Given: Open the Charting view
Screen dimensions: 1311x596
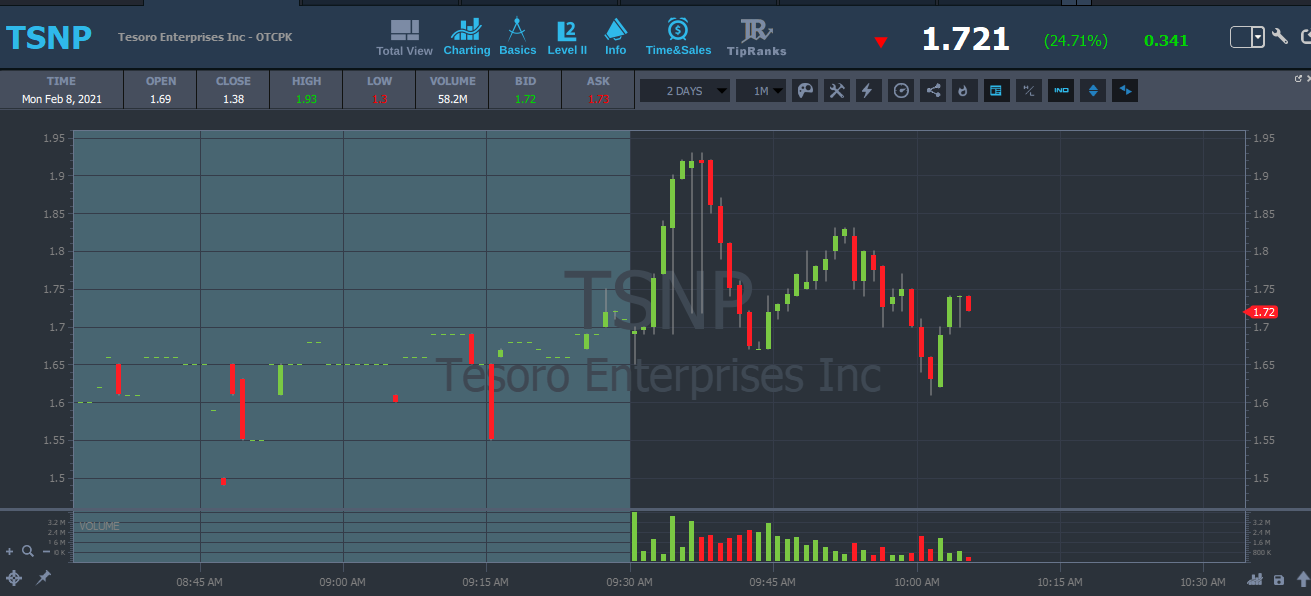Looking at the screenshot, I should (466, 37).
